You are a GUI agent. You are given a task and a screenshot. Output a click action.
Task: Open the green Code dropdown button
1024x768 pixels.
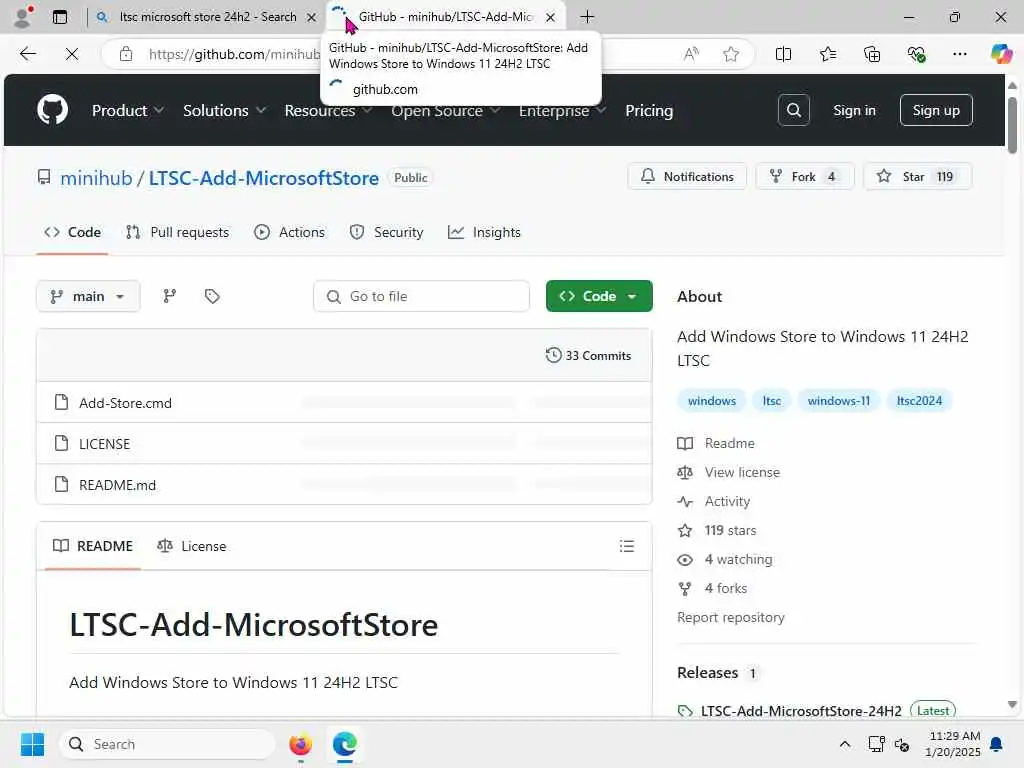click(x=599, y=296)
